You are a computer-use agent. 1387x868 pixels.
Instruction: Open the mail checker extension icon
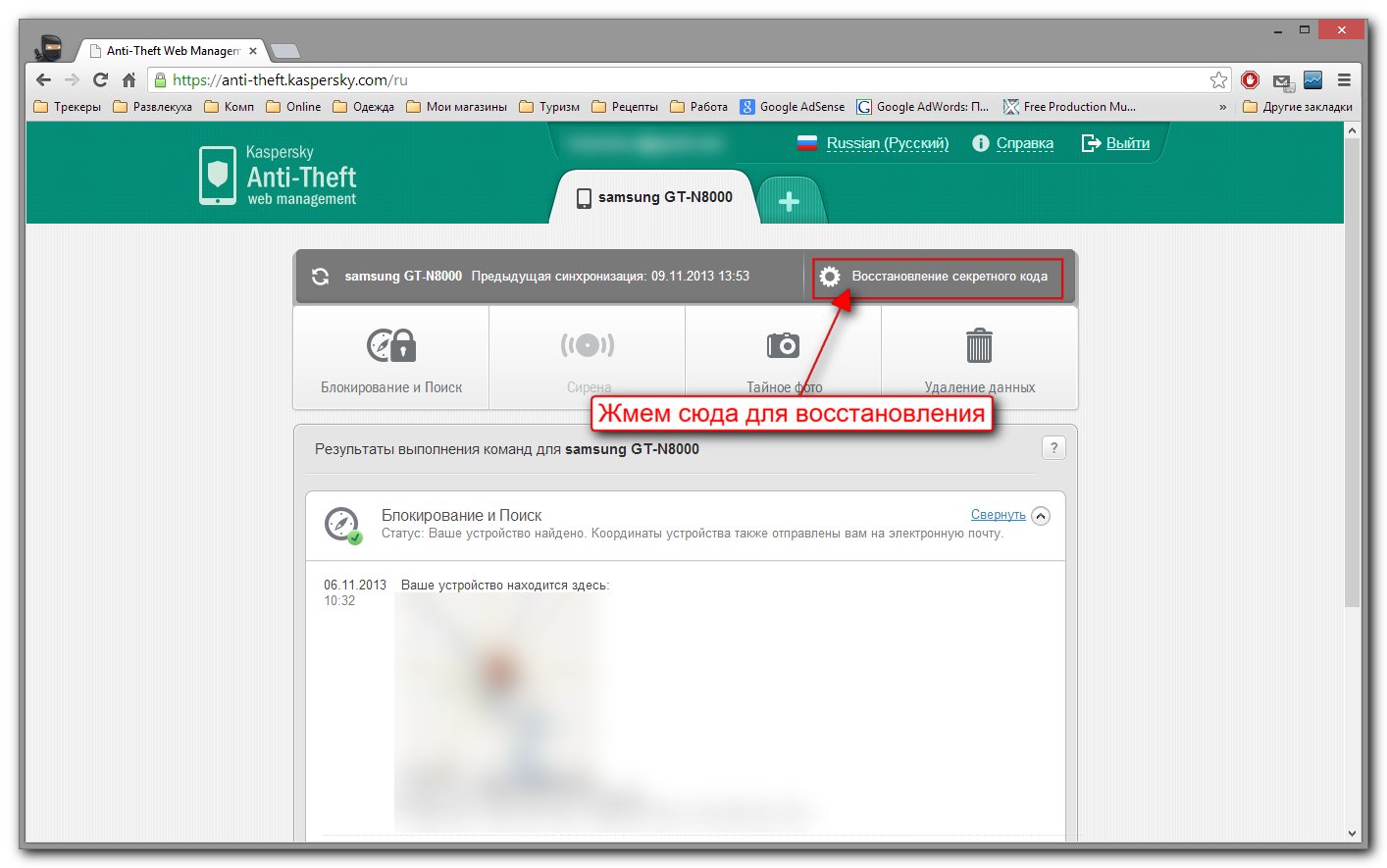pyautogui.click(x=1283, y=81)
